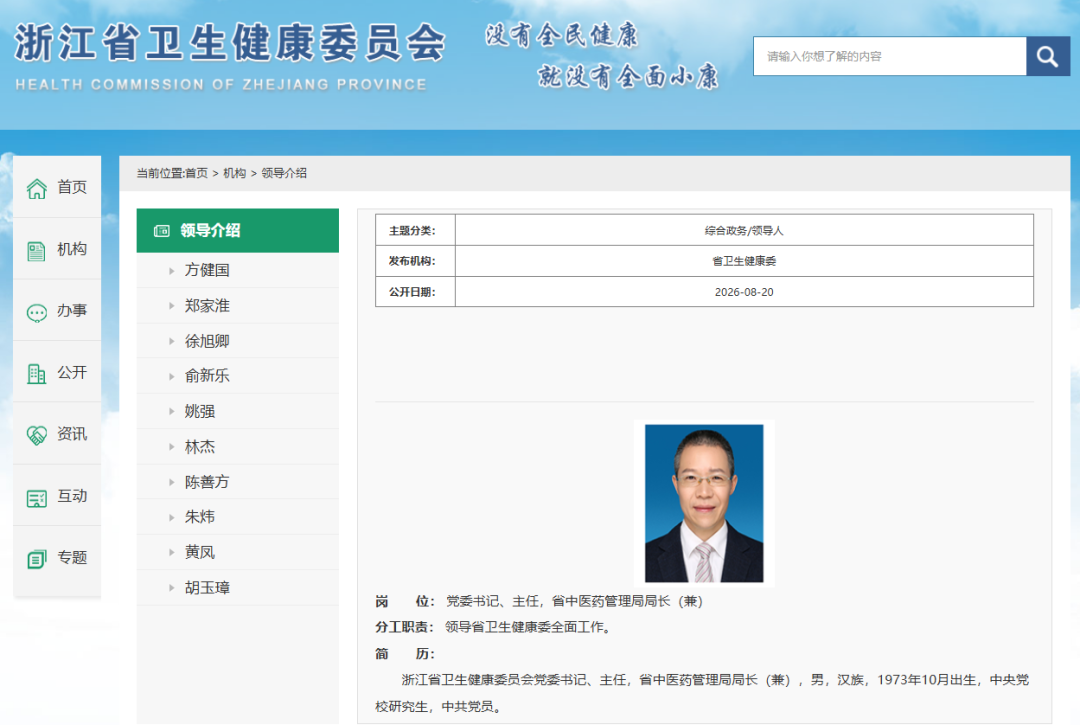Expand the arrow next to 郑家淮

(x=172, y=306)
